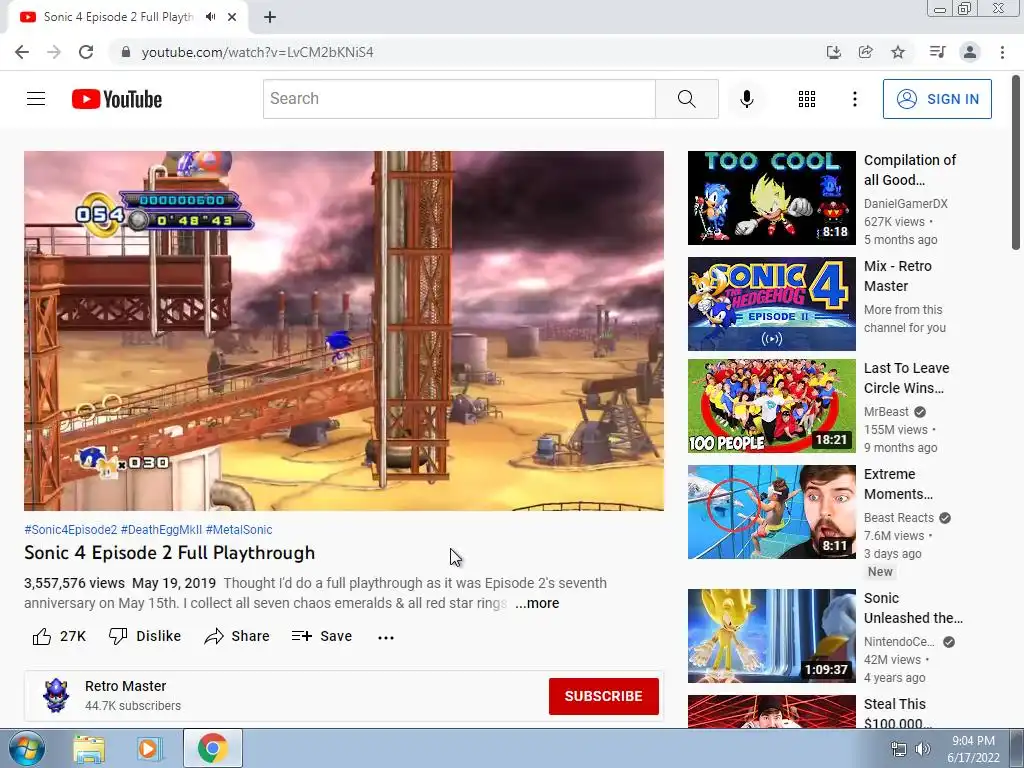Viewport: 1024px width, 768px height.
Task: Click Chrome icon in taskbar
Action: click(x=212, y=748)
